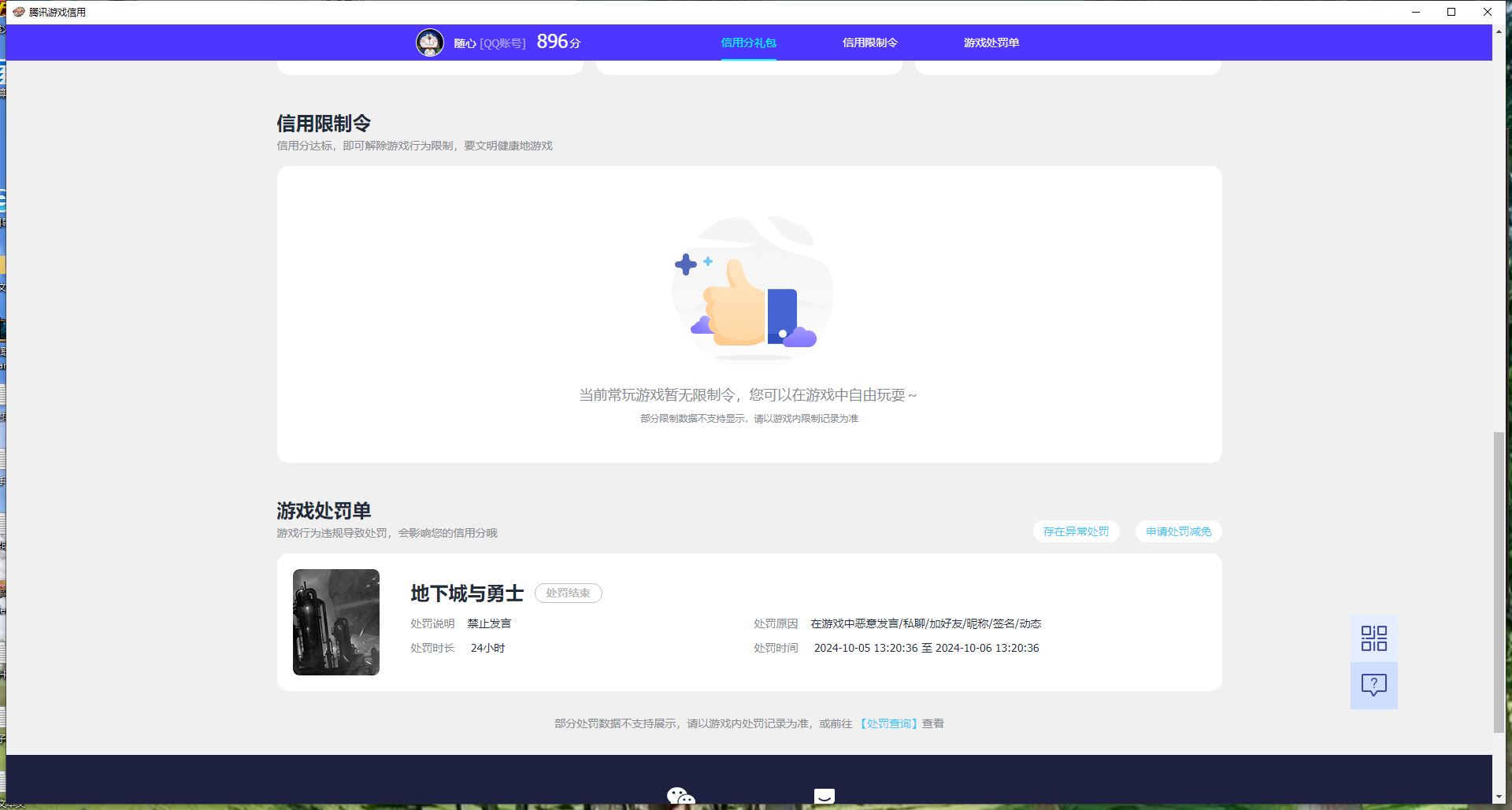Viewport: 1512px width, 810px height.
Task: Click the 896分 credit score
Action: pyautogui.click(x=558, y=42)
